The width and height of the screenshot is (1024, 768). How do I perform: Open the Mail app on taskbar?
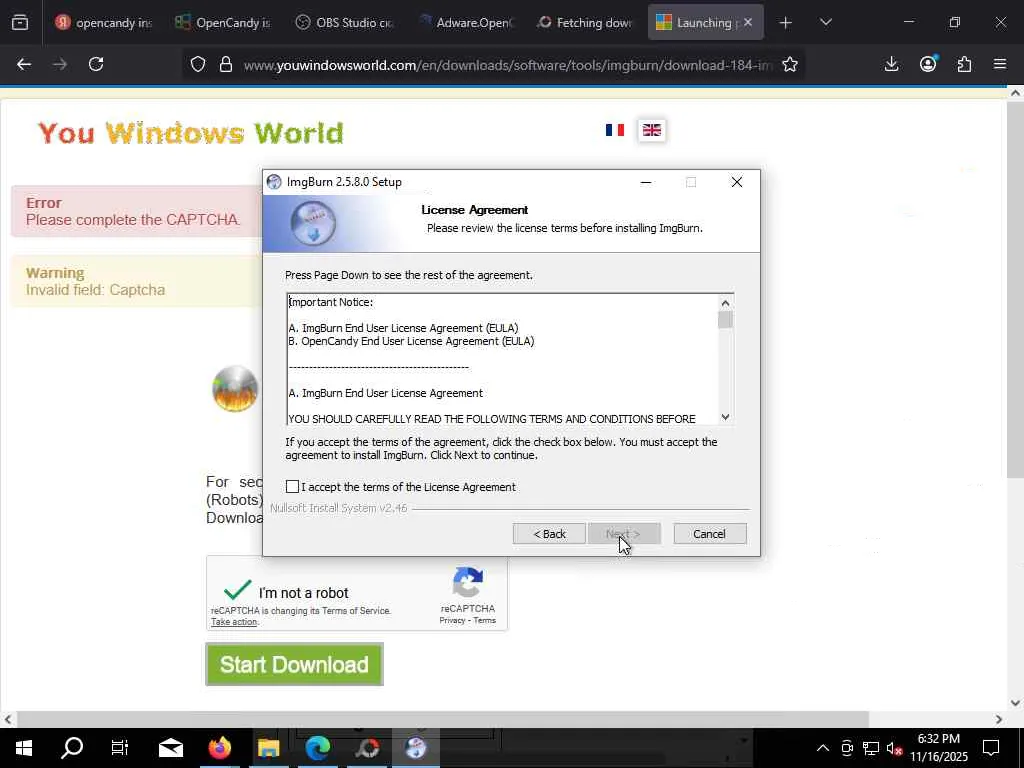click(x=170, y=748)
